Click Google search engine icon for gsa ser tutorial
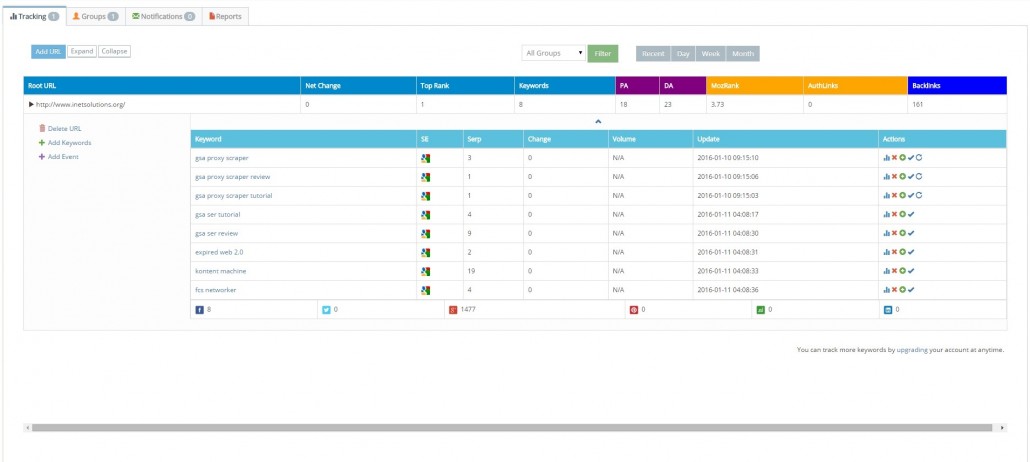This screenshot has width=1030, height=462. click(426, 214)
